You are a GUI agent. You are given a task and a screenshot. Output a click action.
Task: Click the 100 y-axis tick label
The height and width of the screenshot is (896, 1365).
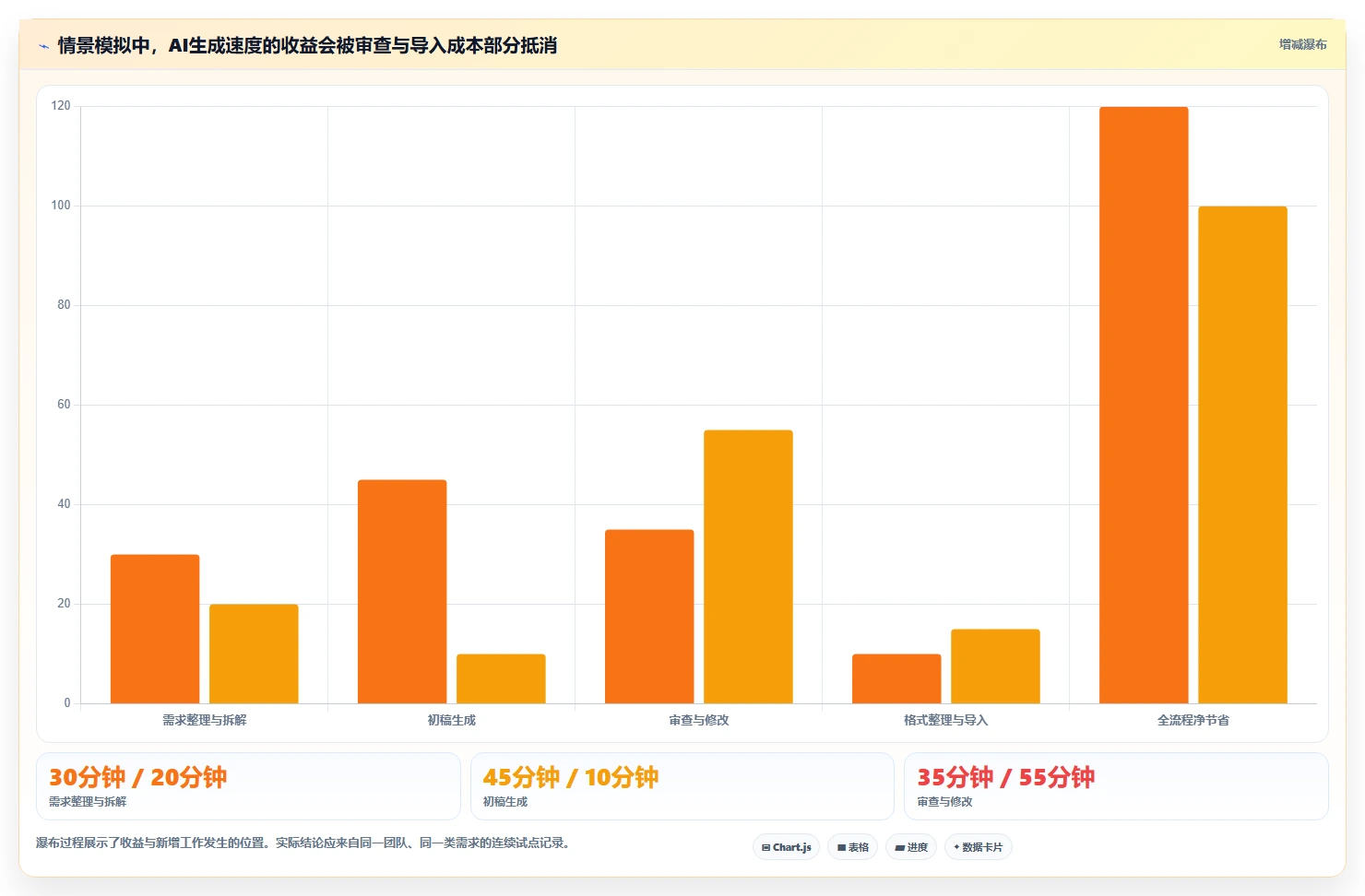[61, 206]
